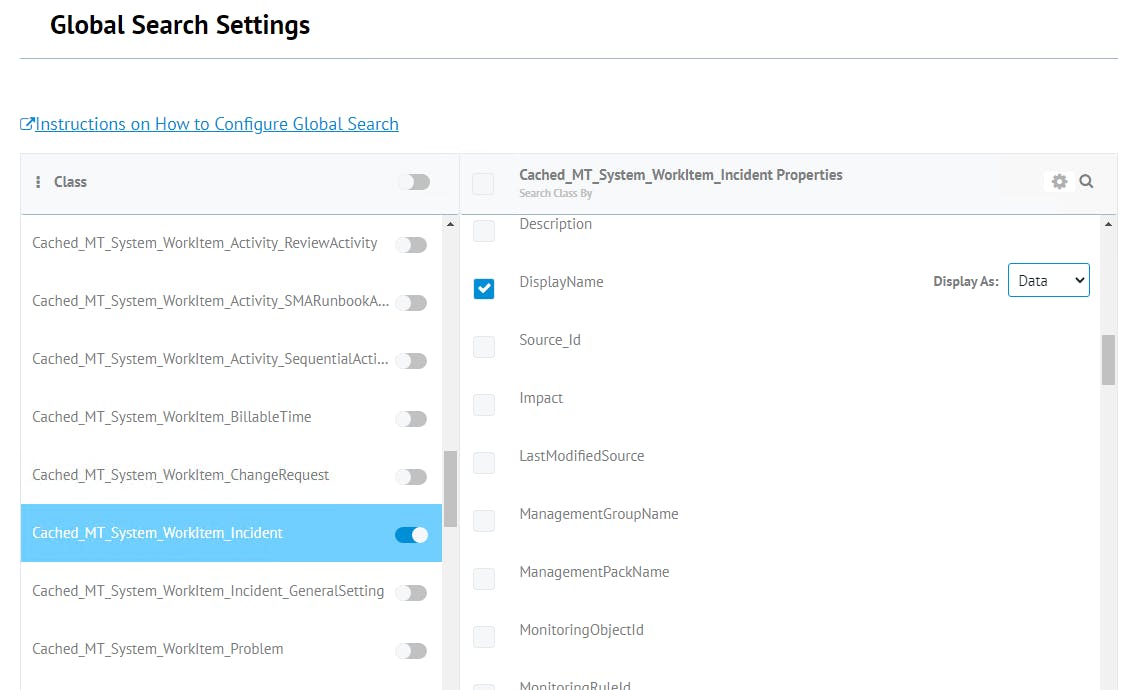Open the properties settings gear icon

pyautogui.click(x=1059, y=182)
